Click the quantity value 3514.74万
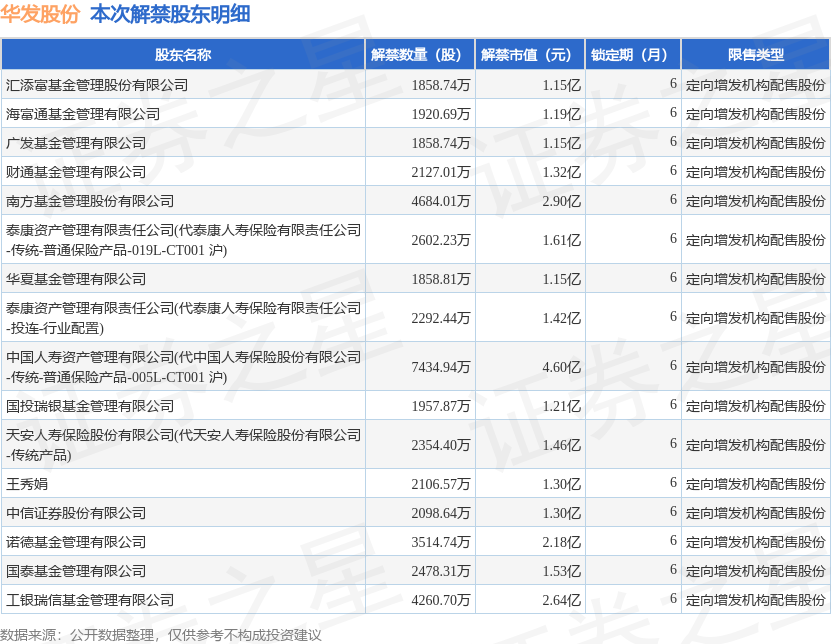The height and width of the screenshot is (644, 831). [x=441, y=542]
